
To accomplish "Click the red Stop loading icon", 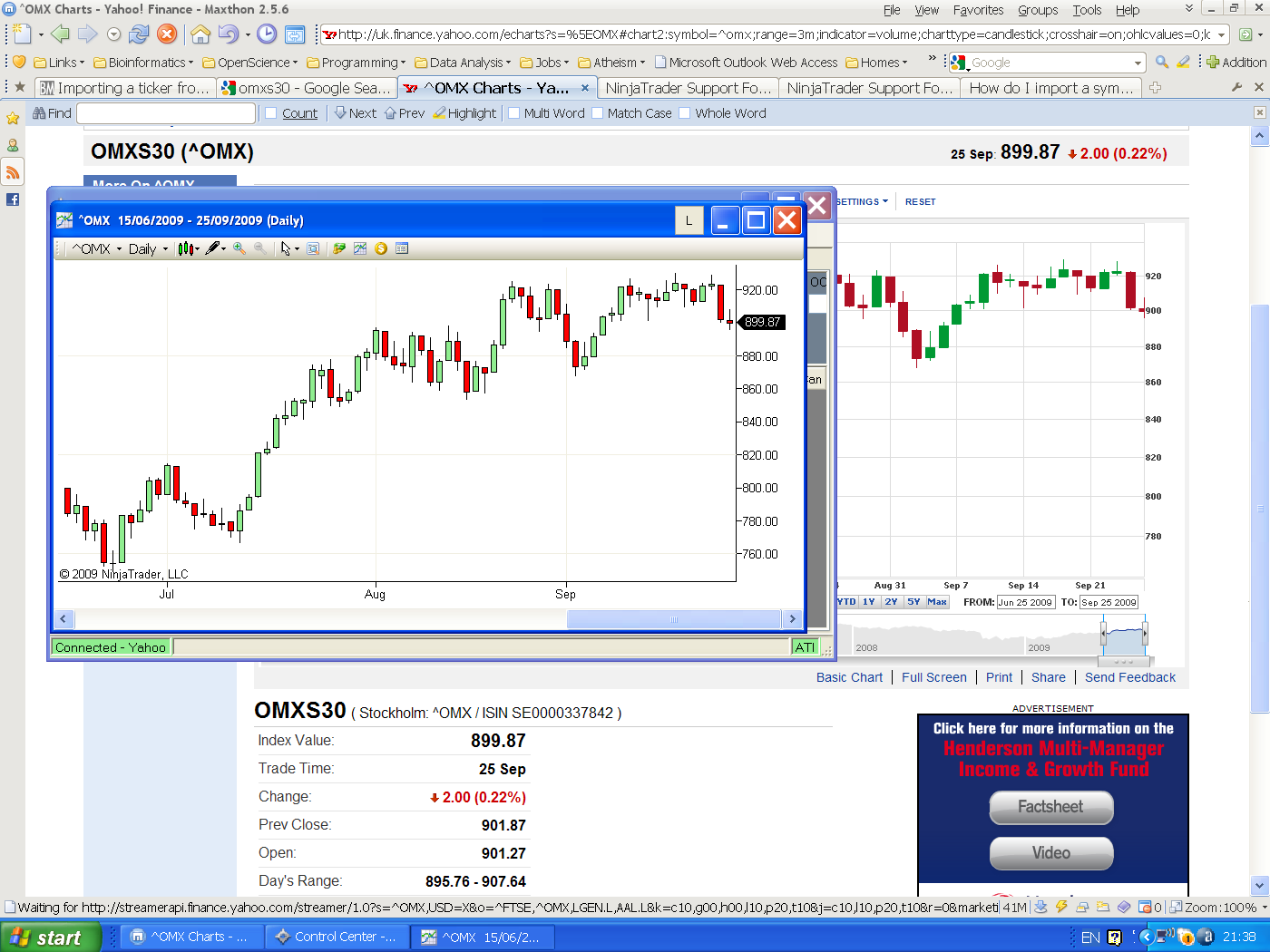I will click(167, 34).
